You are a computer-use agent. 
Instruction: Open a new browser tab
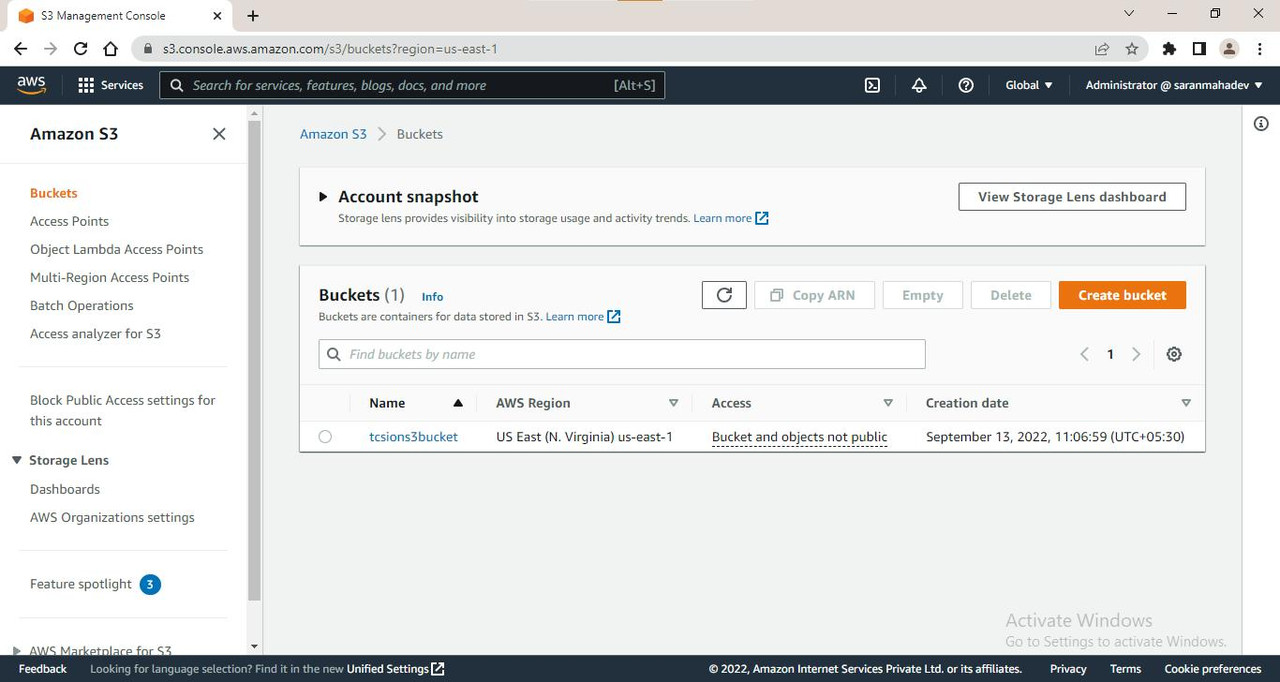[253, 15]
